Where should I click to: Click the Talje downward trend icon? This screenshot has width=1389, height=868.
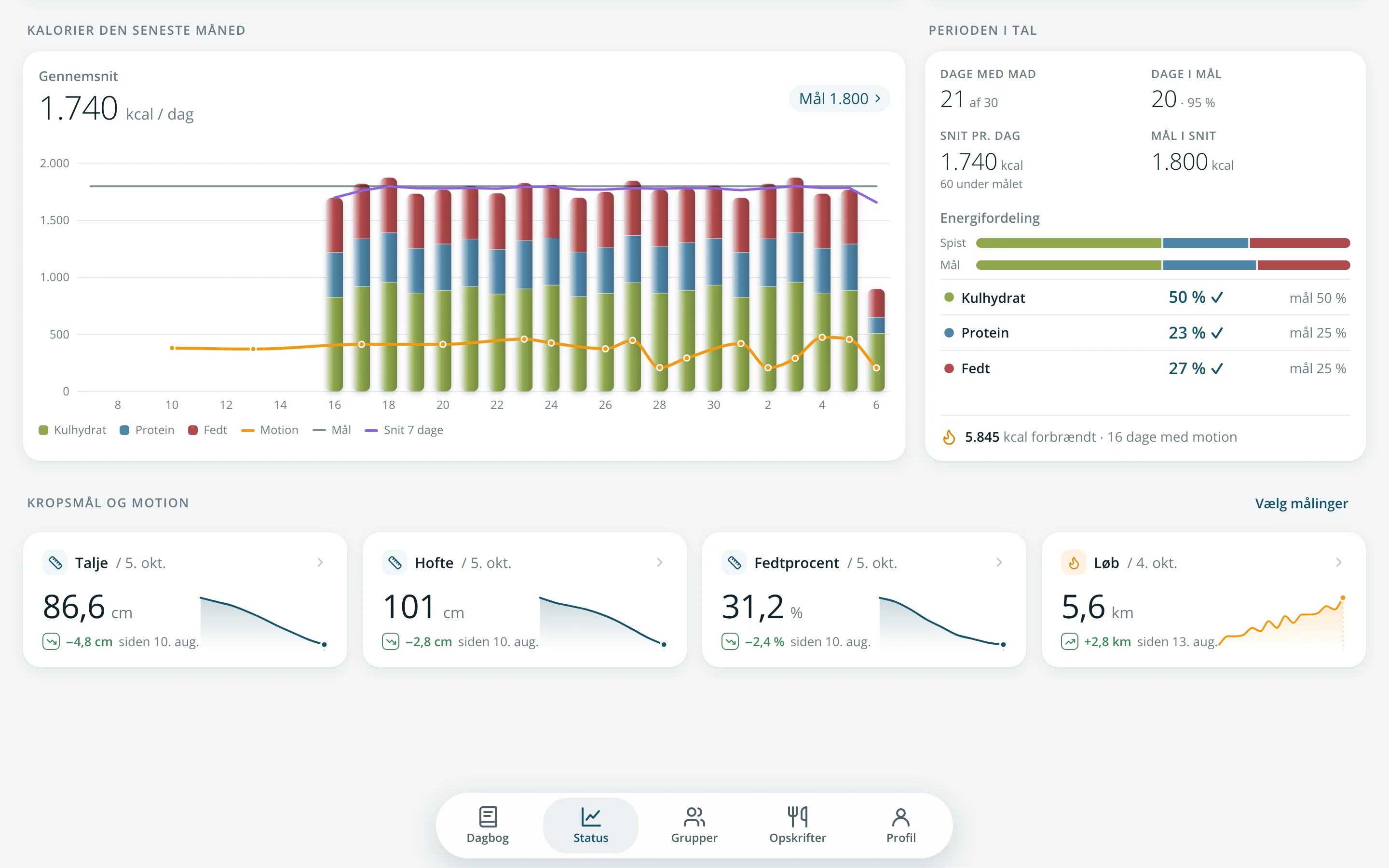[51, 641]
